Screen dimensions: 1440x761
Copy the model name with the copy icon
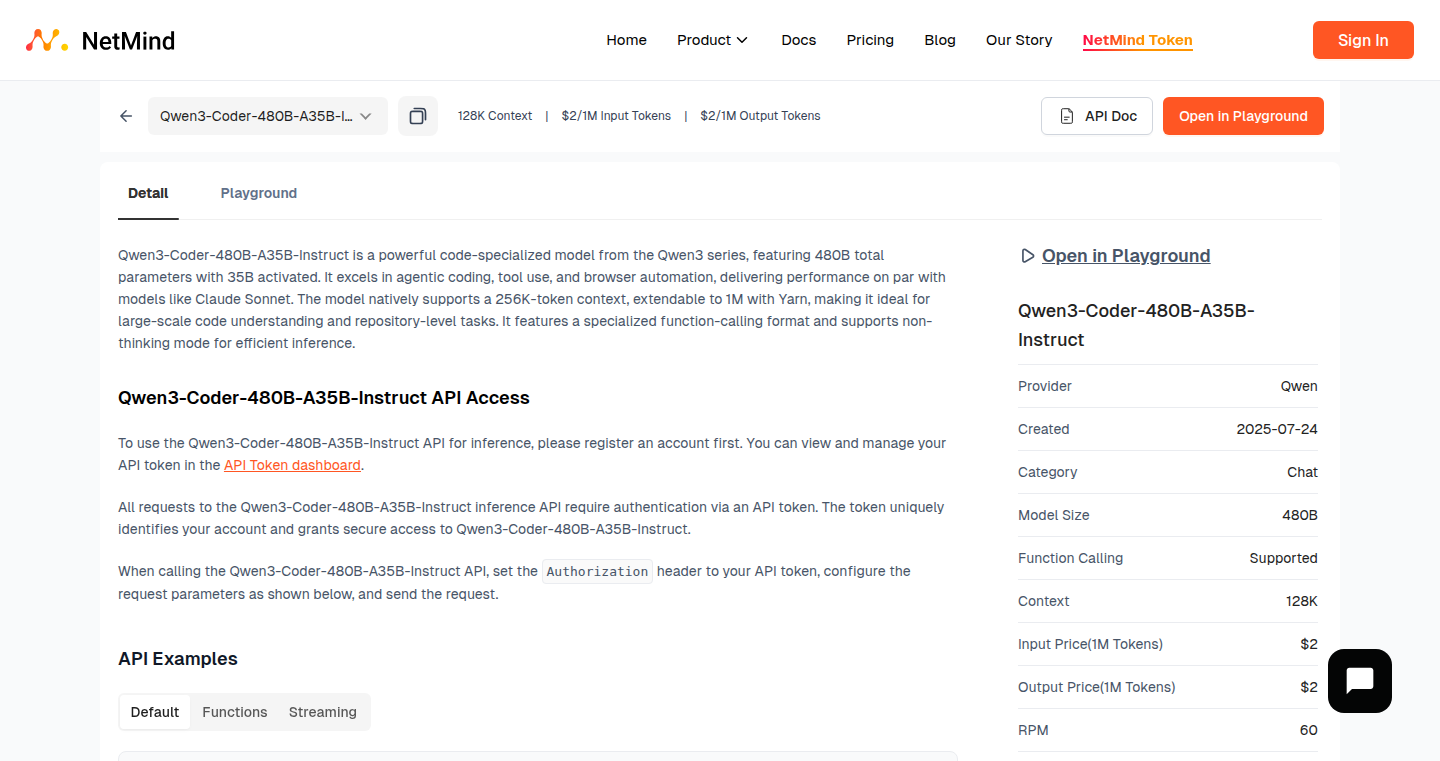[x=418, y=116]
